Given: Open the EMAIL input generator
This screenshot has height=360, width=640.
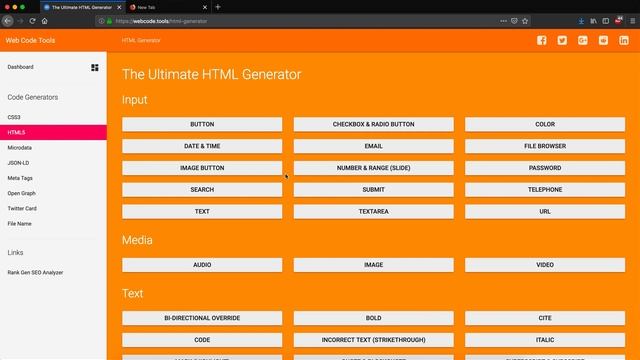Looking at the screenshot, I should tap(373, 146).
